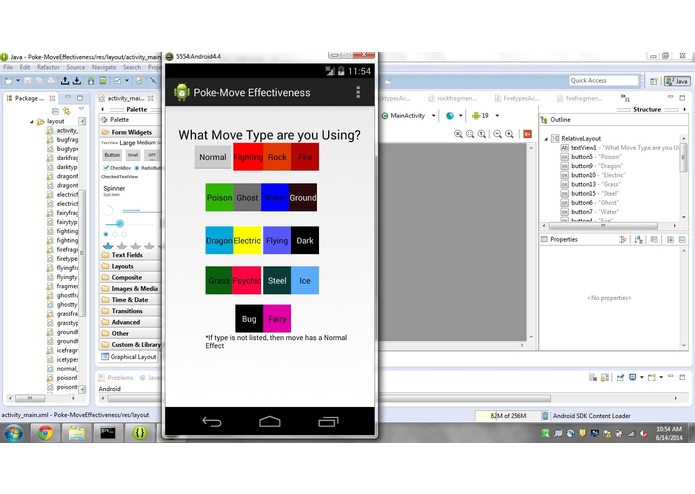Tap the Dark type button
Image resolution: width=695 pixels, height=494 pixels.
305,241
